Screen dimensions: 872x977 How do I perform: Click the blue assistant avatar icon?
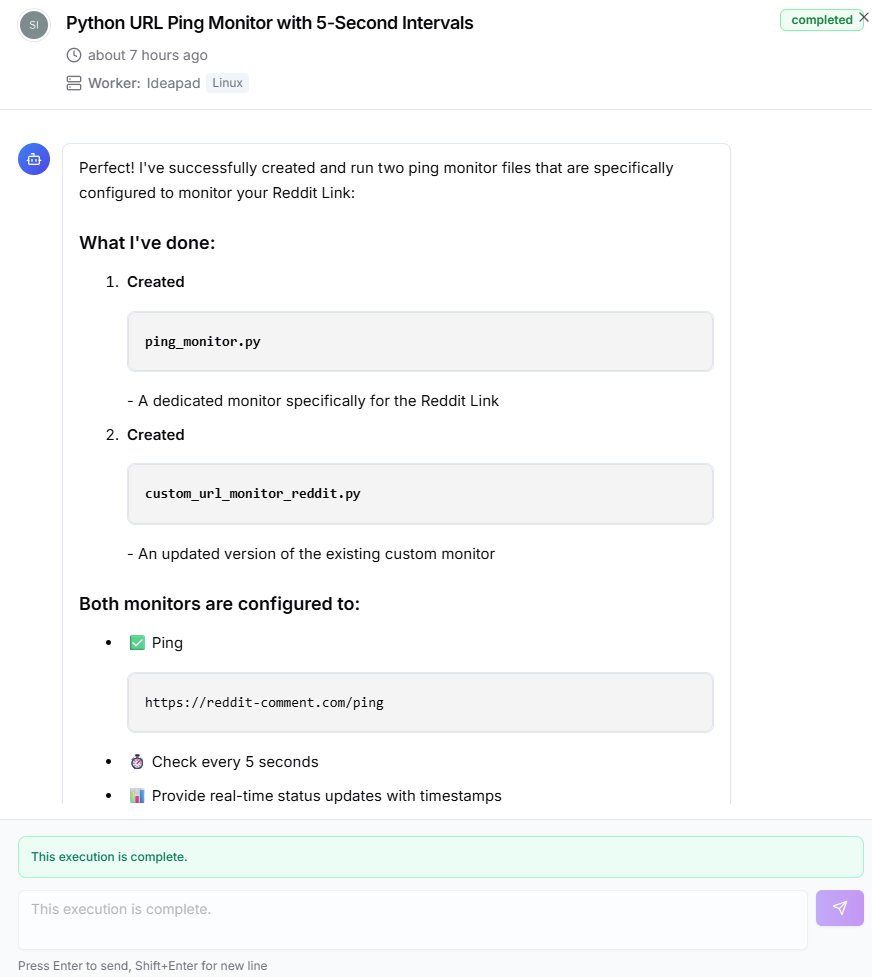(34, 159)
